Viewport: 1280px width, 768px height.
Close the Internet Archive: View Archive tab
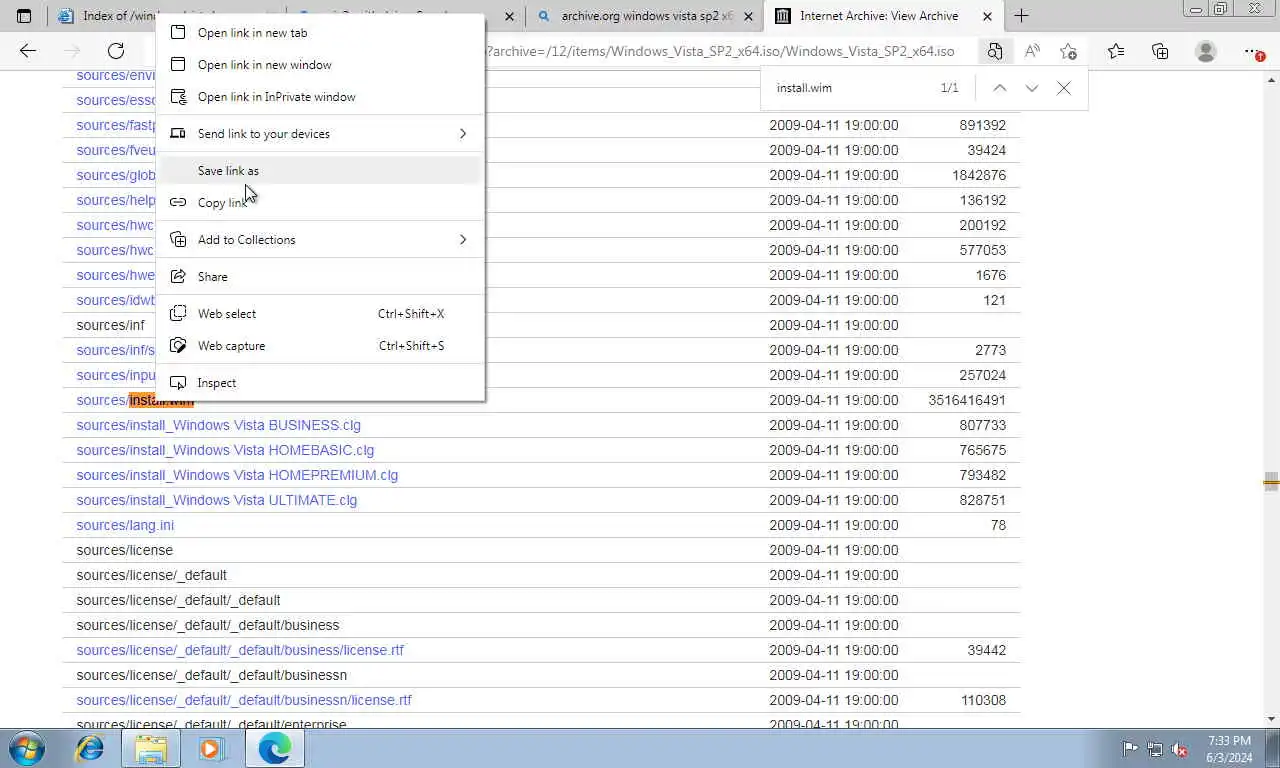[988, 16]
